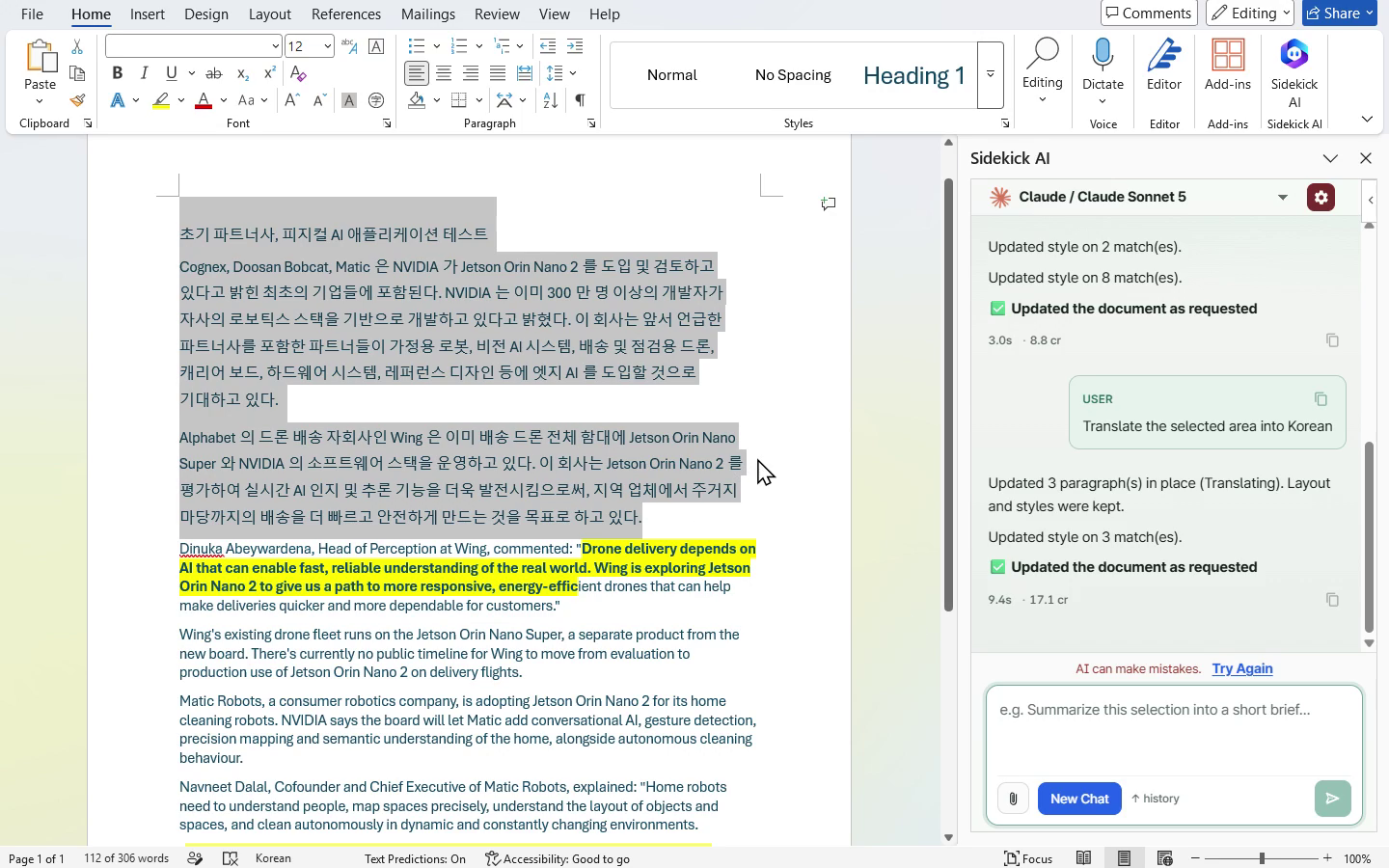Screen dimensions: 1389x868
Task: Click the Decrease Indent icon
Action: 548,46
